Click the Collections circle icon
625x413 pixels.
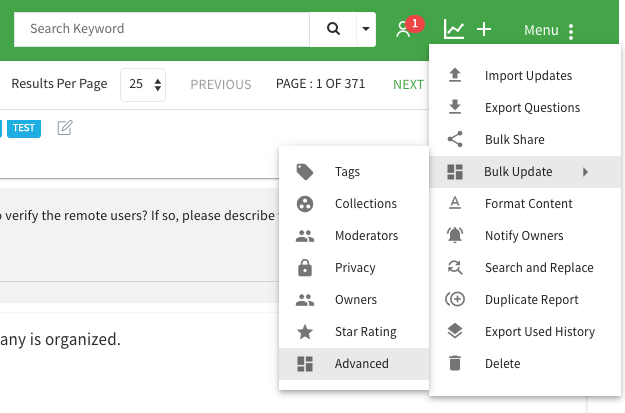coord(305,204)
